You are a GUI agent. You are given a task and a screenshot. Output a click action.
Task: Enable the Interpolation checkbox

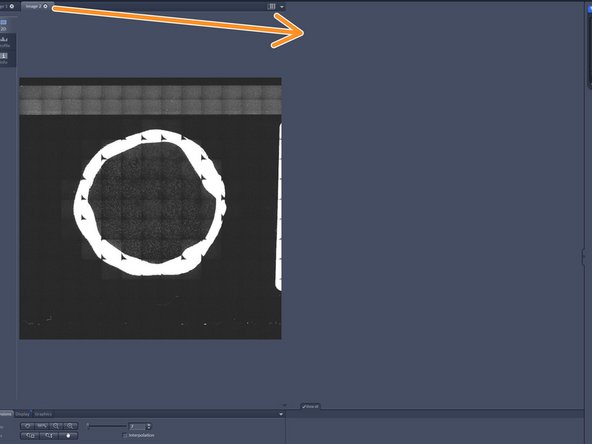pos(125,435)
